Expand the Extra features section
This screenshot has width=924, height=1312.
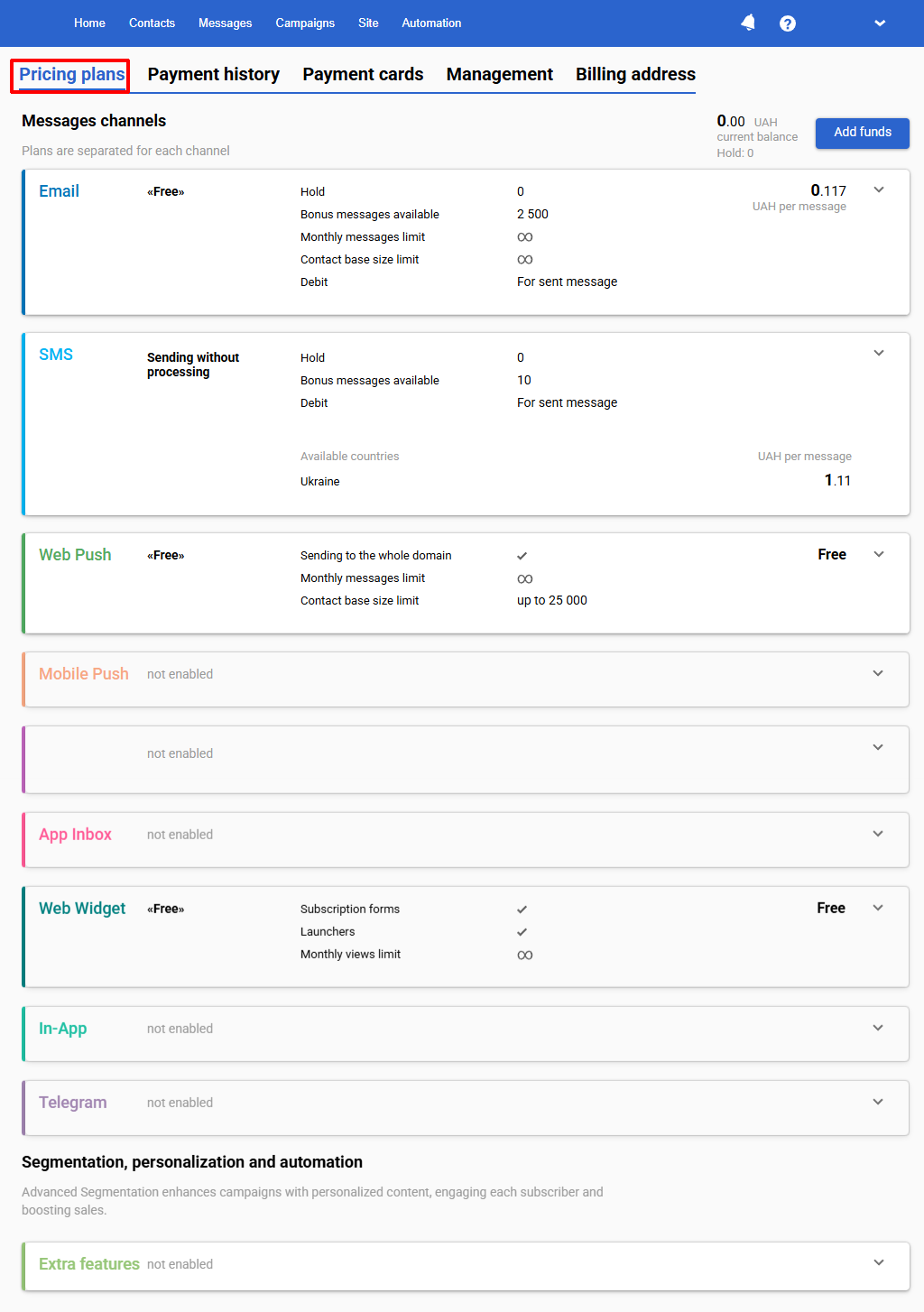coord(877,1263)
